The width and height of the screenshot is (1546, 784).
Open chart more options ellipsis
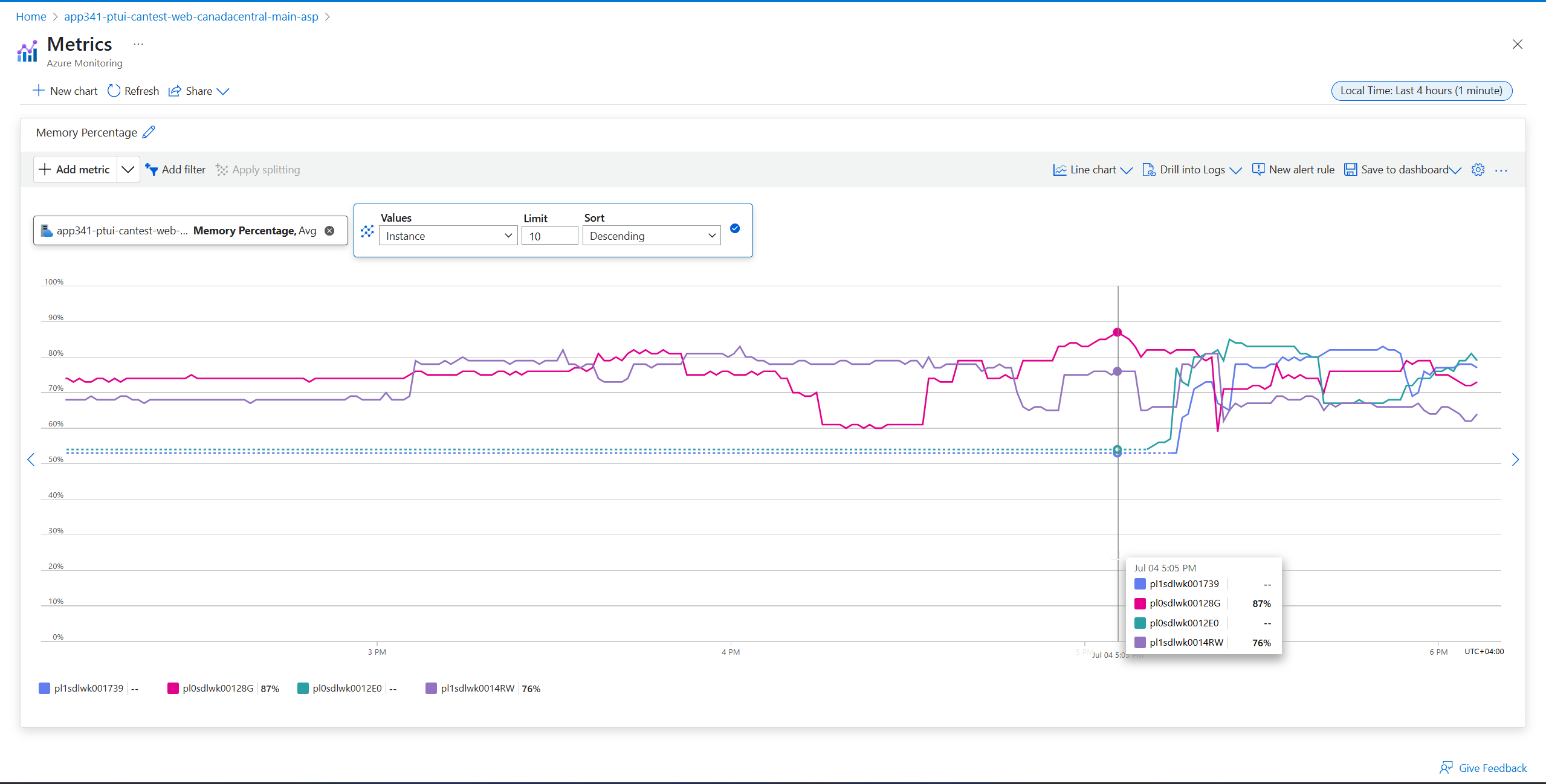1501,171
